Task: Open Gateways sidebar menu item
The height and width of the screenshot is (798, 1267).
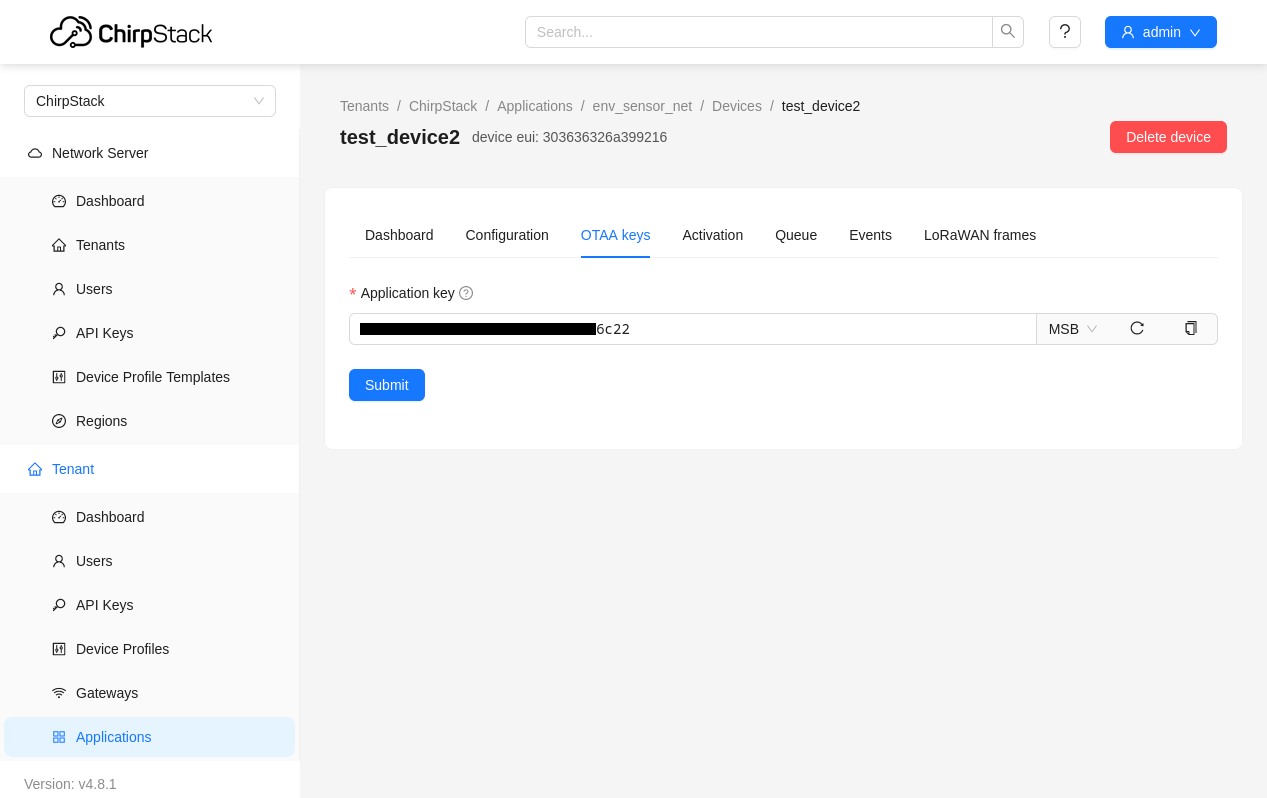Action: click(150, 693)
